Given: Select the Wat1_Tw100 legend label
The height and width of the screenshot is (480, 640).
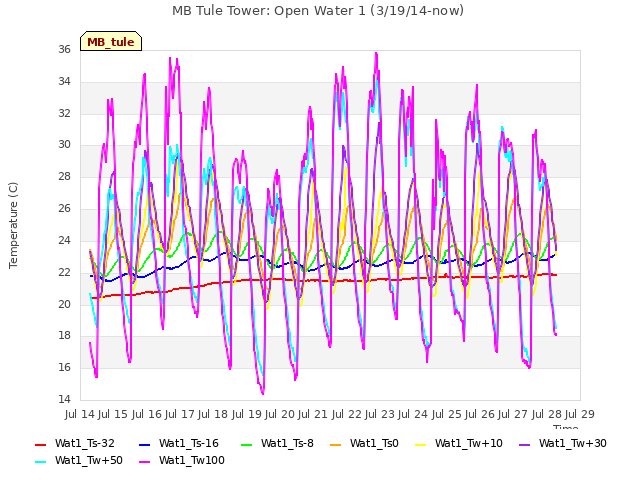Looking at the screenshot, I should click(192, 460).
